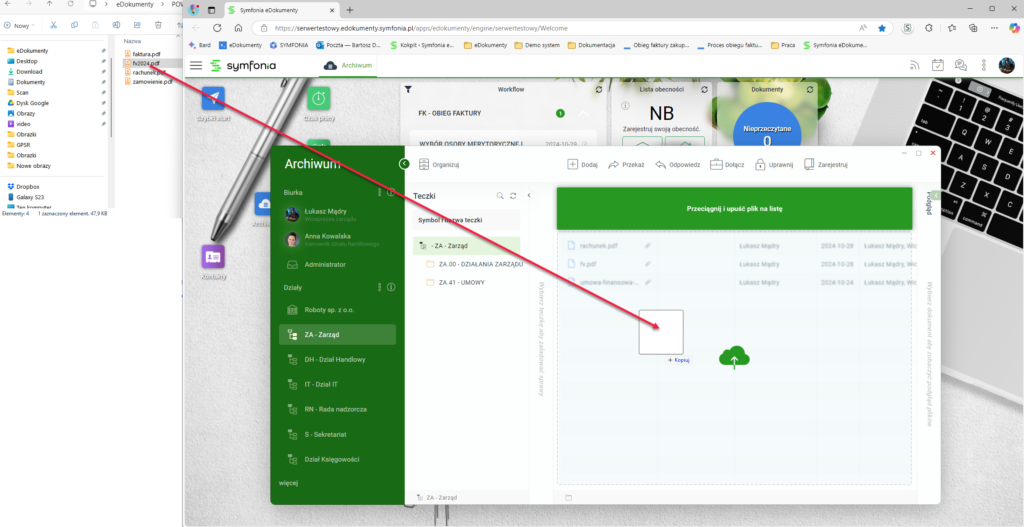Open the chat messages icon in header
The image size is (1024, 527).
pyautogui.click(x=961, y=65)
